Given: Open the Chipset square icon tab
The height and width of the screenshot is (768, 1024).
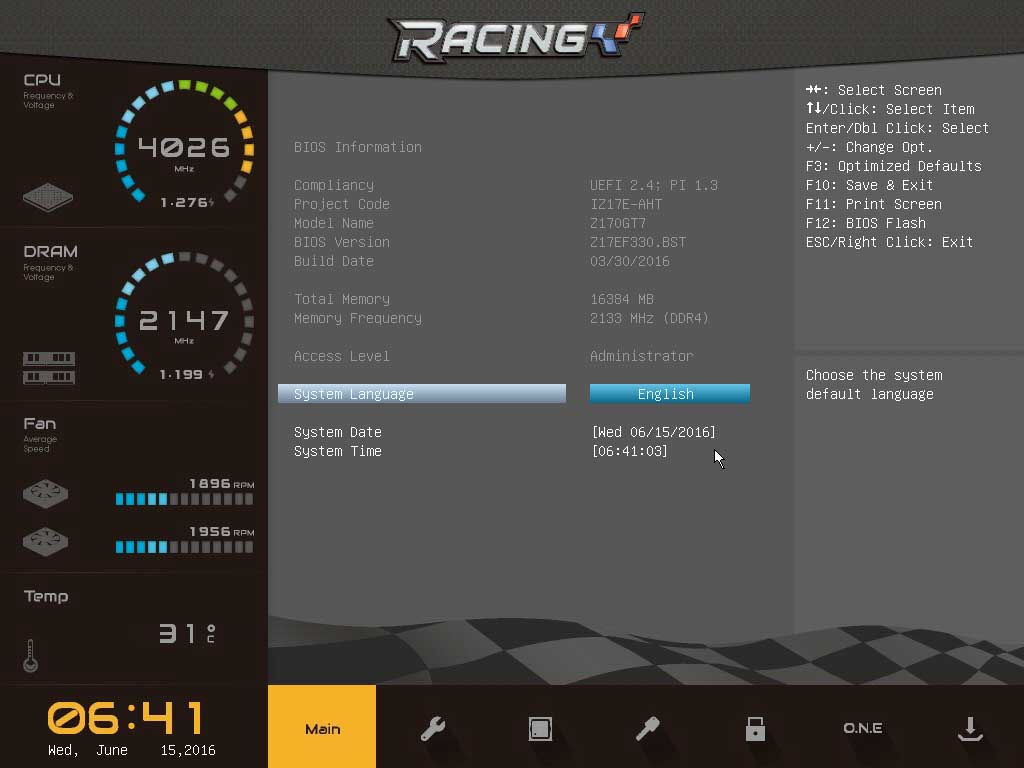Looking at the screenshot, I should tap(540, 728).
